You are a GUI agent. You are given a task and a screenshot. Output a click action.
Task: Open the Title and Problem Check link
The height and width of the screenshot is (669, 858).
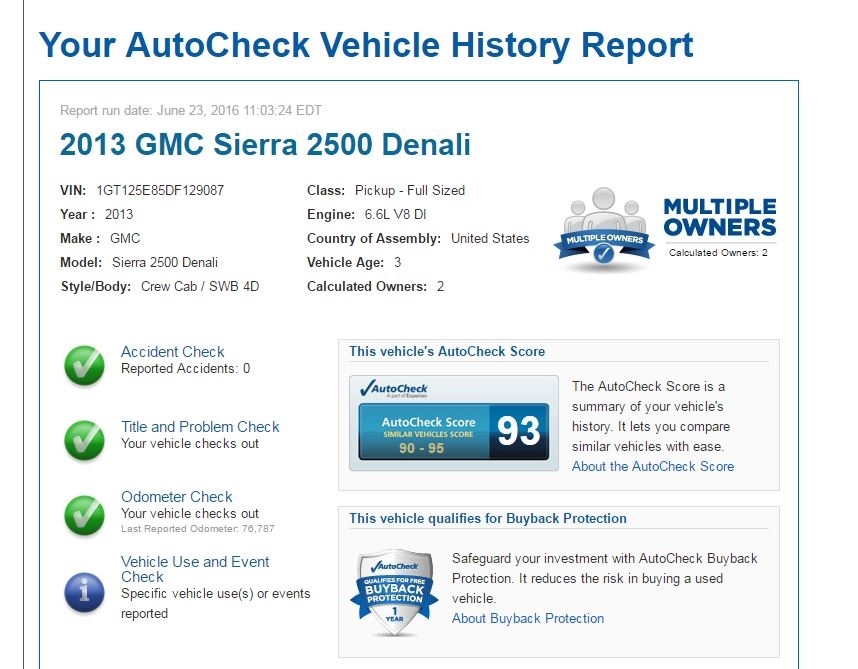[x=200, y=427]
